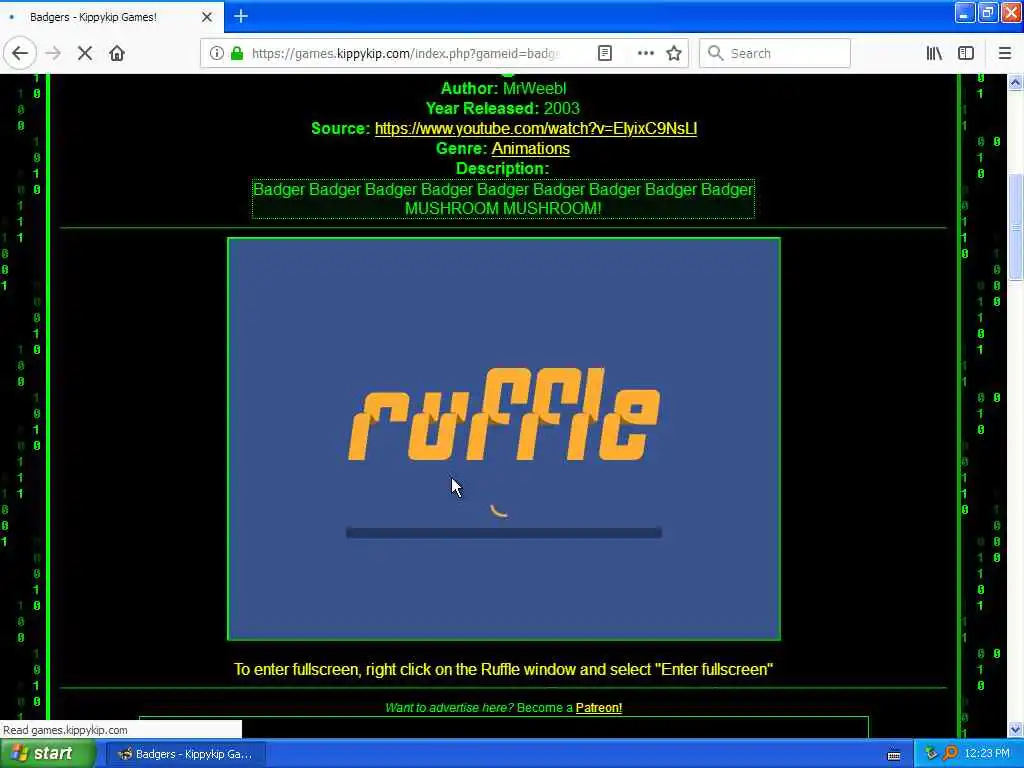Open the Library bookmarks and history icon

(934, 53)
